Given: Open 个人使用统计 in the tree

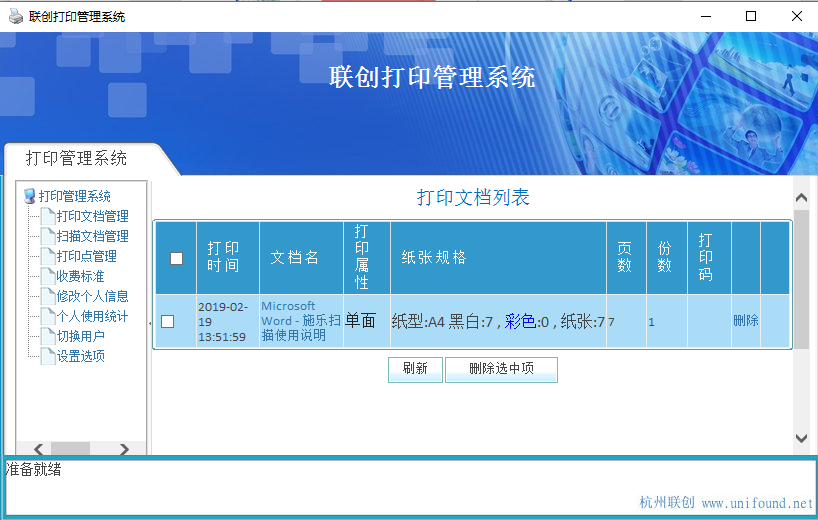Looking at the screenshot, I should pos(92,316).
